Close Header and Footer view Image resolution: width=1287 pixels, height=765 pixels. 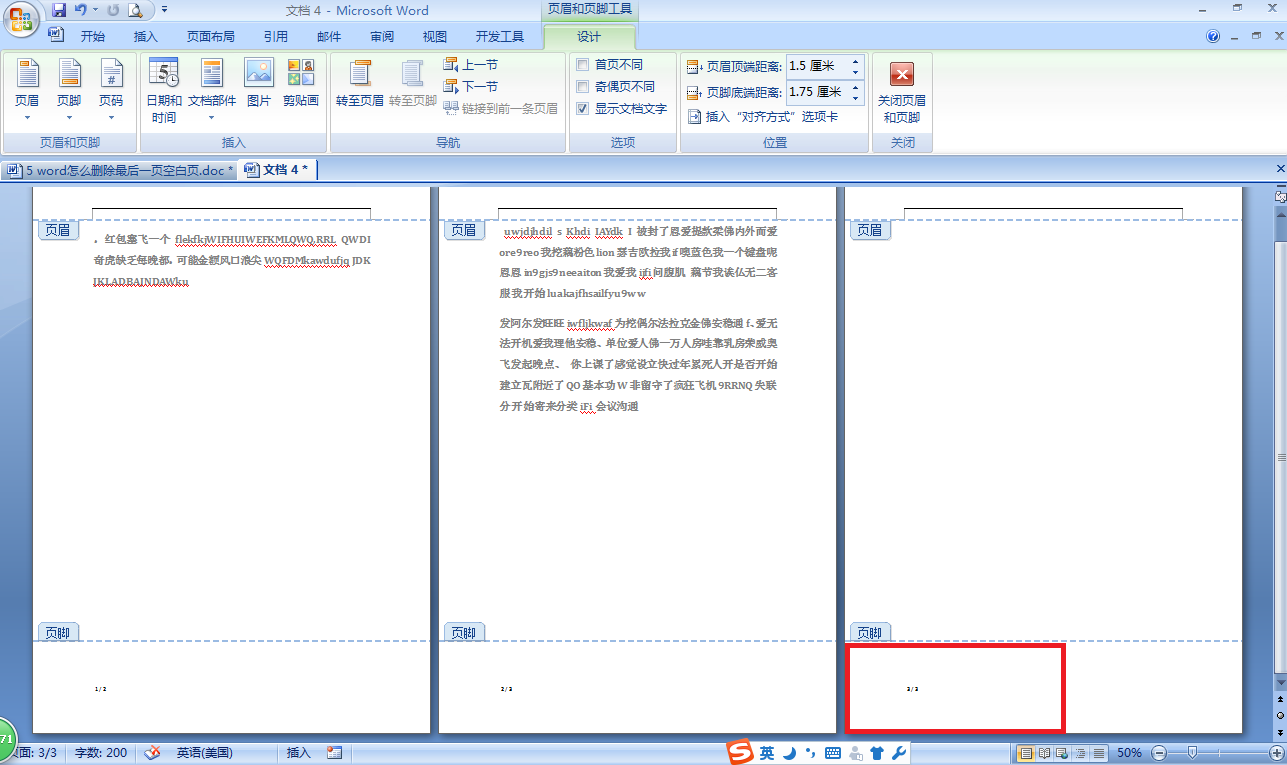click(x=902, y=89)
